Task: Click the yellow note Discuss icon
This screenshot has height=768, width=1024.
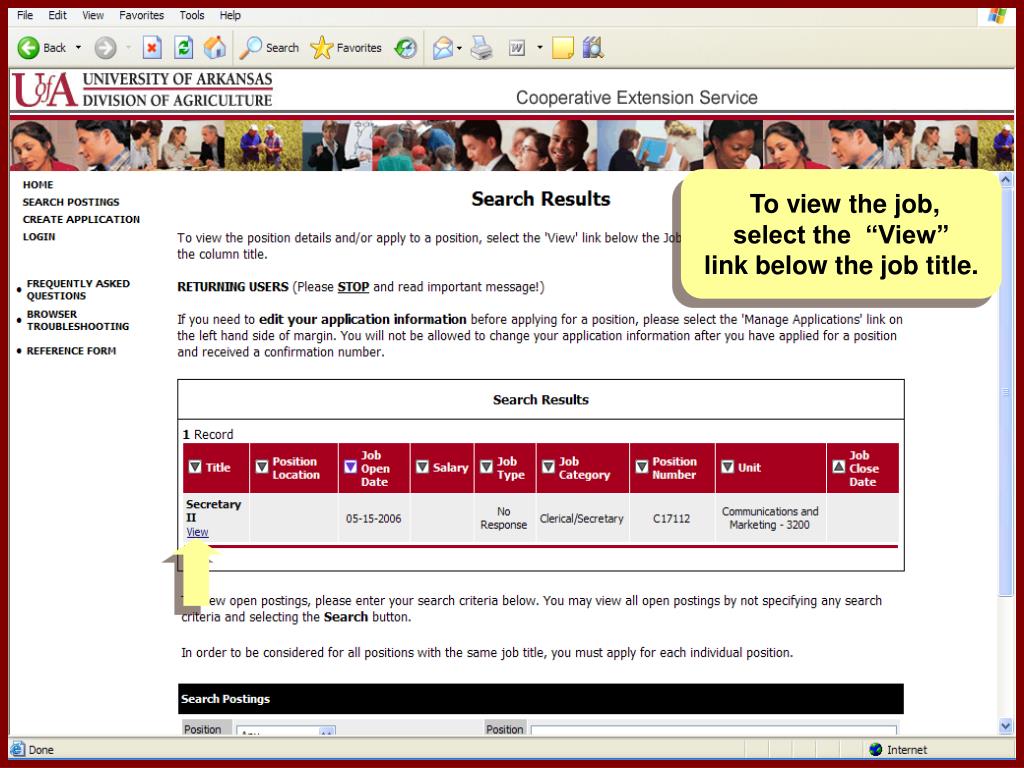Action: [x=562, y=48]
